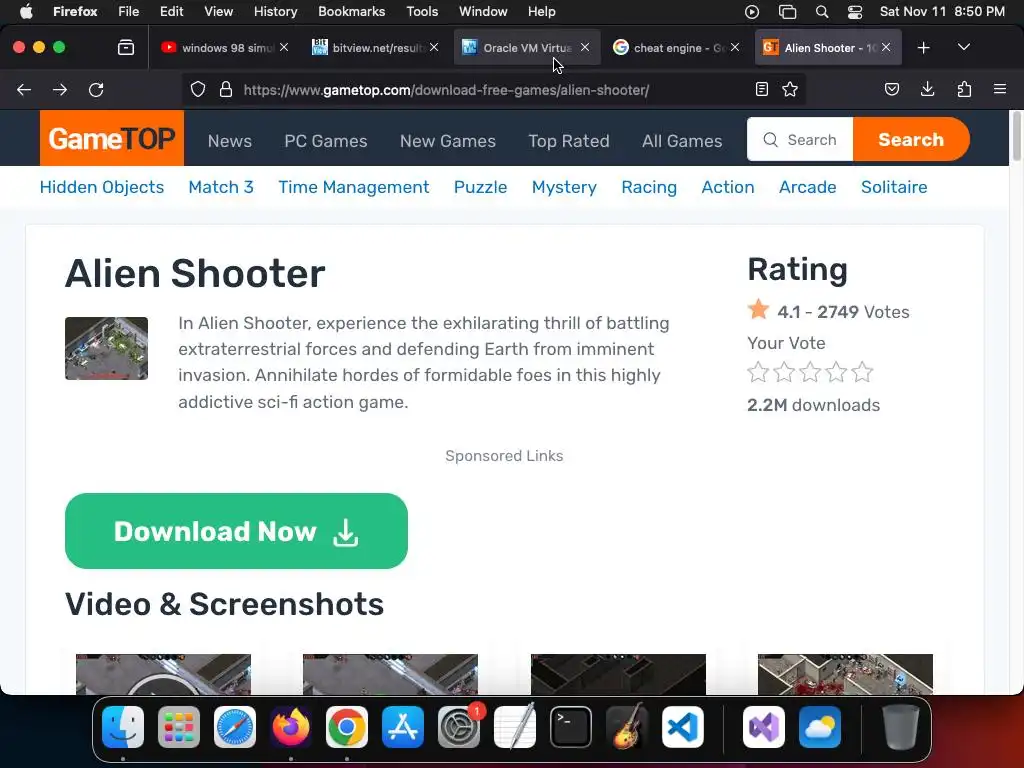Open the Firefox View icon
This screenshot has width=1024, height=768.
point(126,48)
